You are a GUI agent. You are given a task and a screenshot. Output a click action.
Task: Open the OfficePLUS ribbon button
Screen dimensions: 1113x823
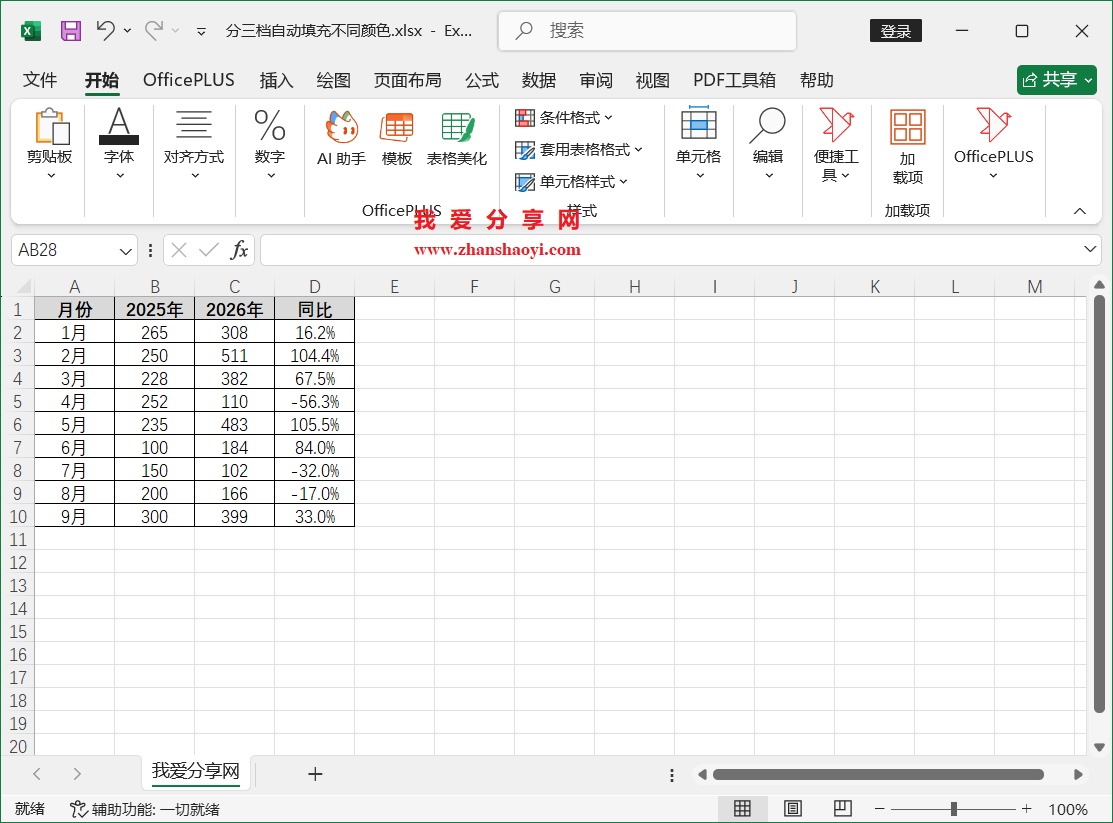(994, 145)
